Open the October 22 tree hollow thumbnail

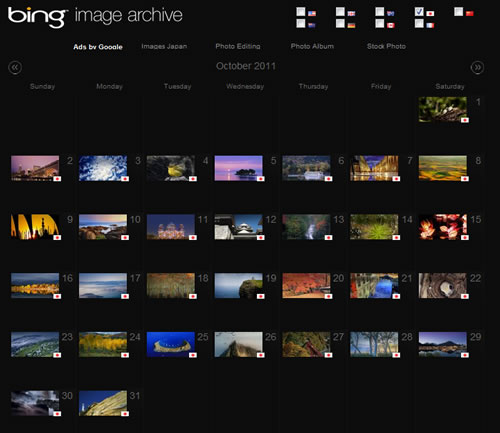pyautogui.click(x=443, y=286)
